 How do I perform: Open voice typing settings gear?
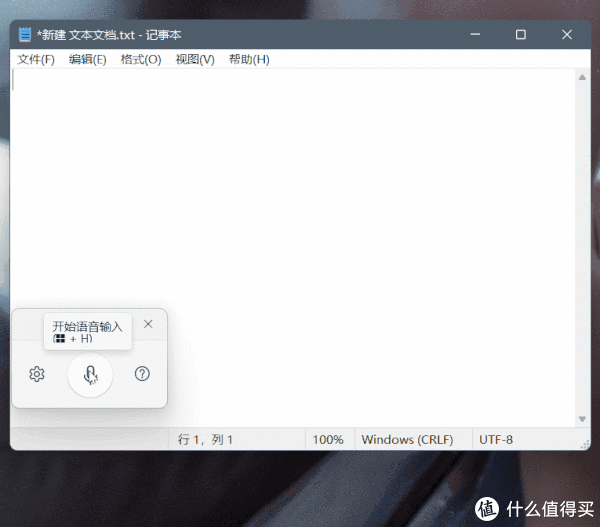tap(37, 374)
